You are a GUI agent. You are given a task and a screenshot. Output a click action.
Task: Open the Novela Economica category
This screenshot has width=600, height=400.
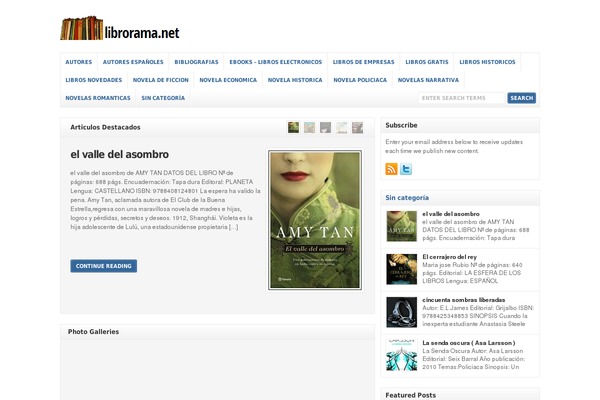228,80
